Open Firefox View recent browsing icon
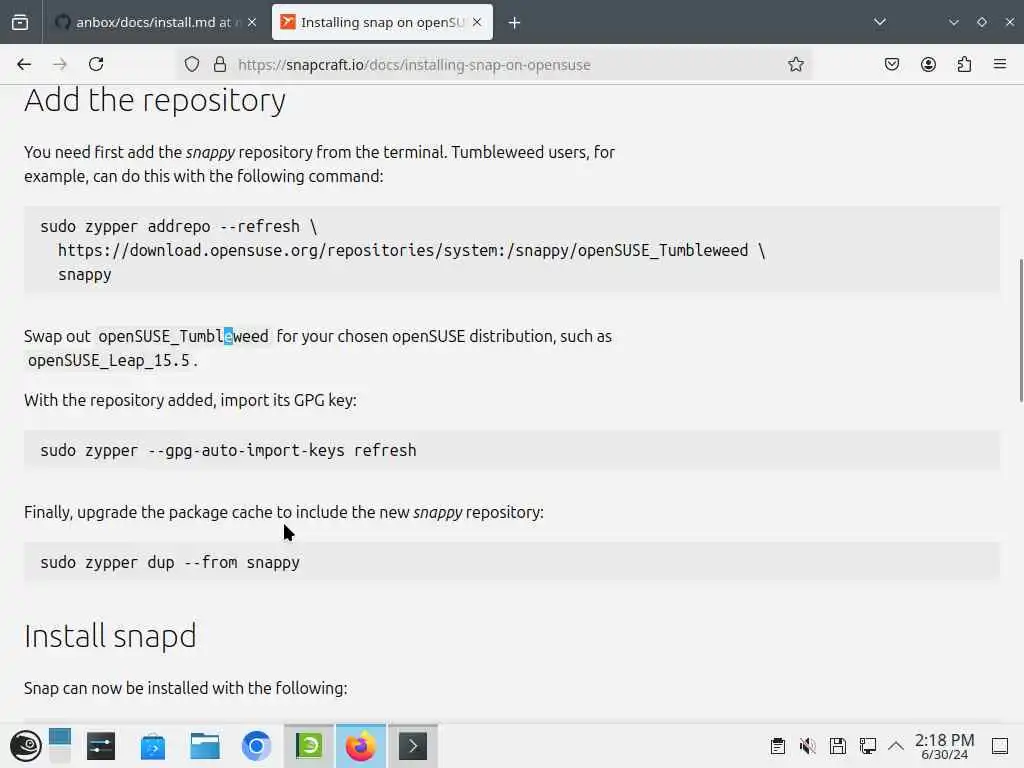Screen dimensions: 1024x768 (20, 22)
